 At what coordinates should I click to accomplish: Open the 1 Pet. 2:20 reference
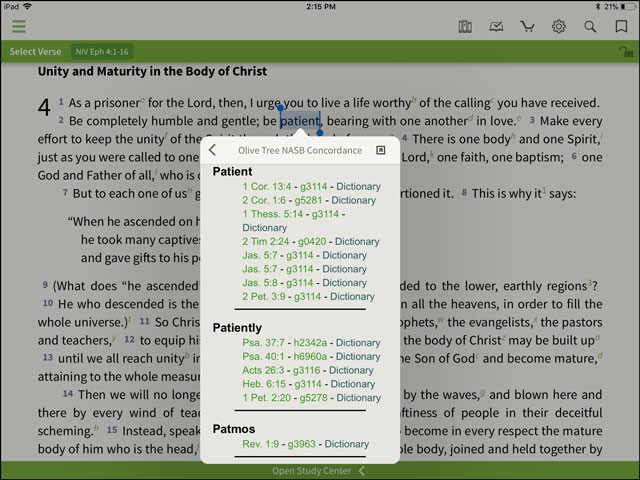click(267, 398)
